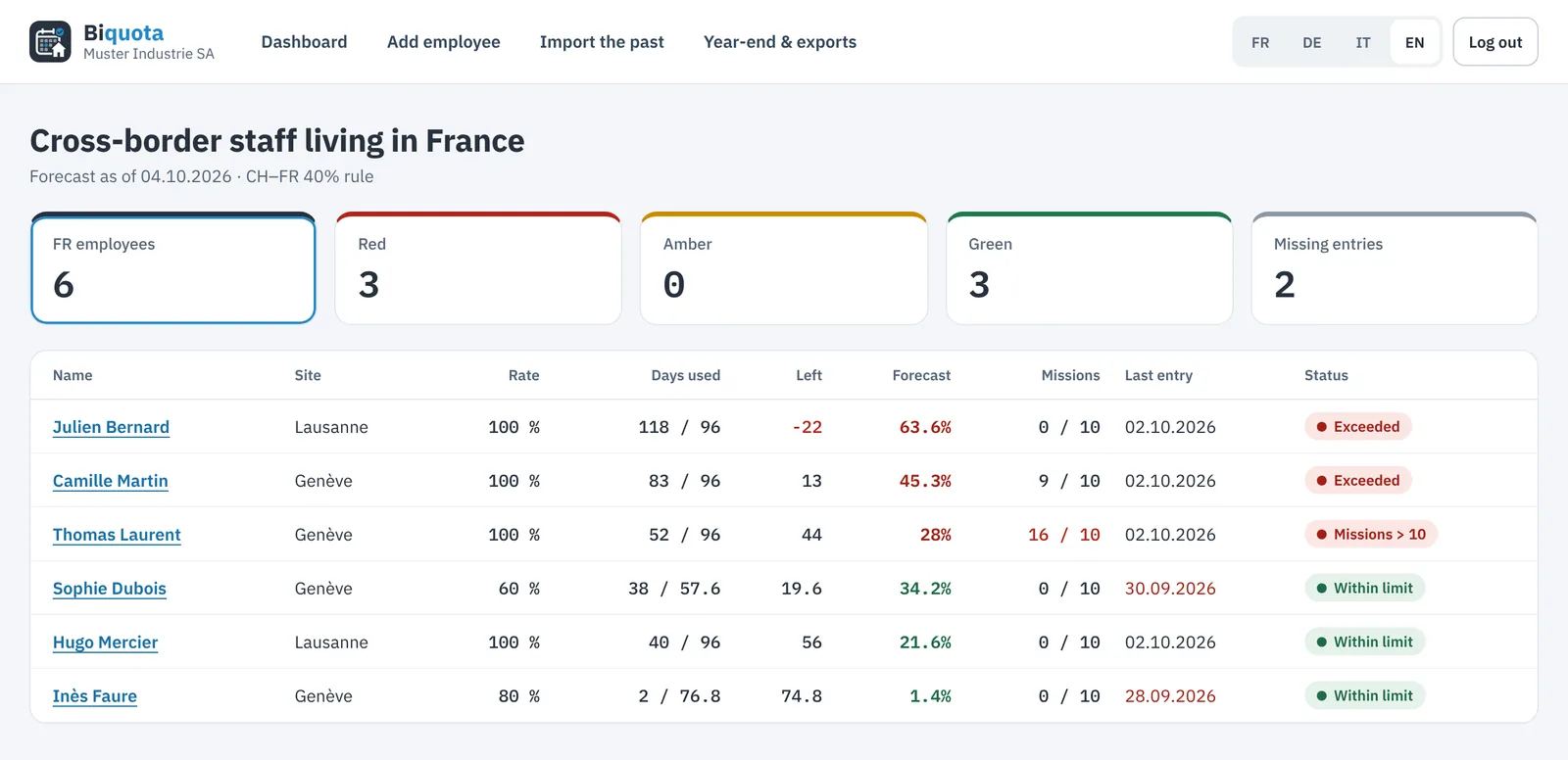Open the Missing entries card
The image size is (1568, 760).
1395,268
